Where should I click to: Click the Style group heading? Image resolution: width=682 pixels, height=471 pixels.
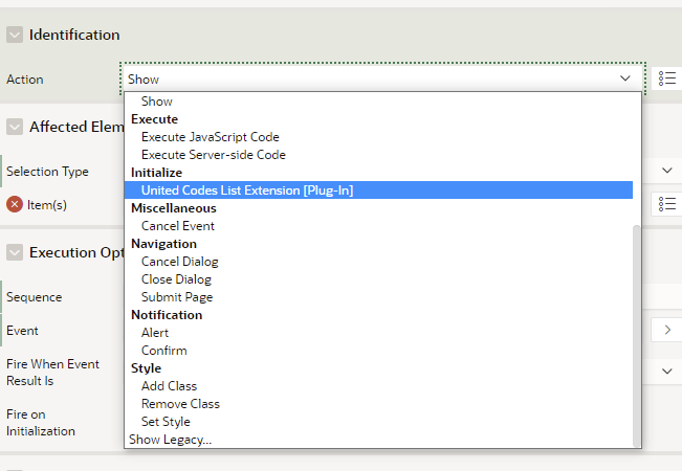pyautogui.click(x=146, y=368)
